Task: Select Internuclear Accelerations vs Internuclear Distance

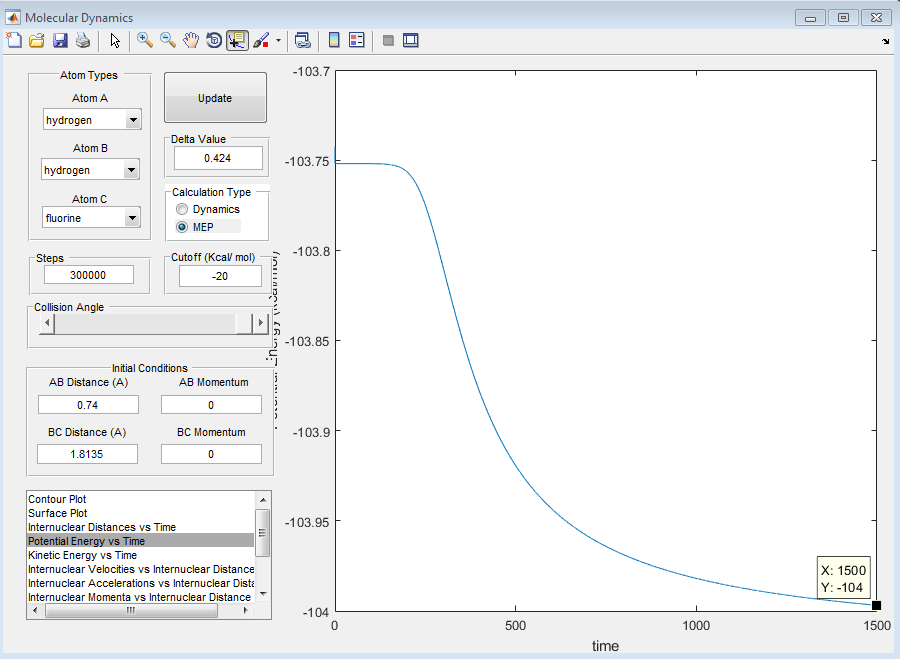Action: (141, 583)
